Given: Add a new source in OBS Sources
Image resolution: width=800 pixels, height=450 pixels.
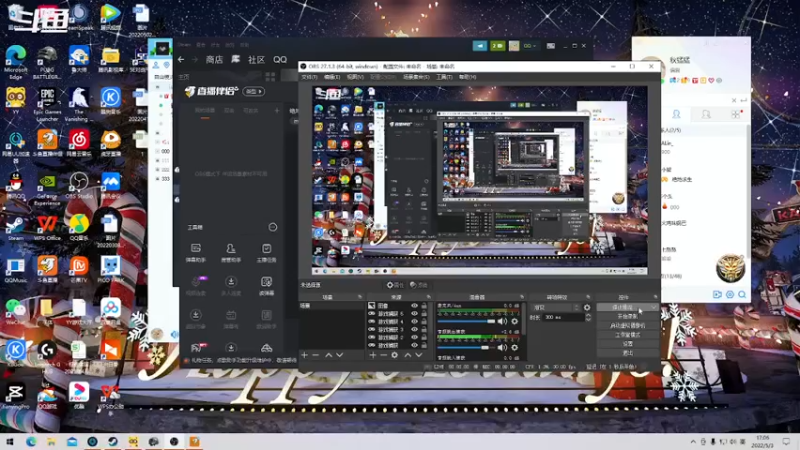Looking at the screenshot, I should click(x=373, y=355).
